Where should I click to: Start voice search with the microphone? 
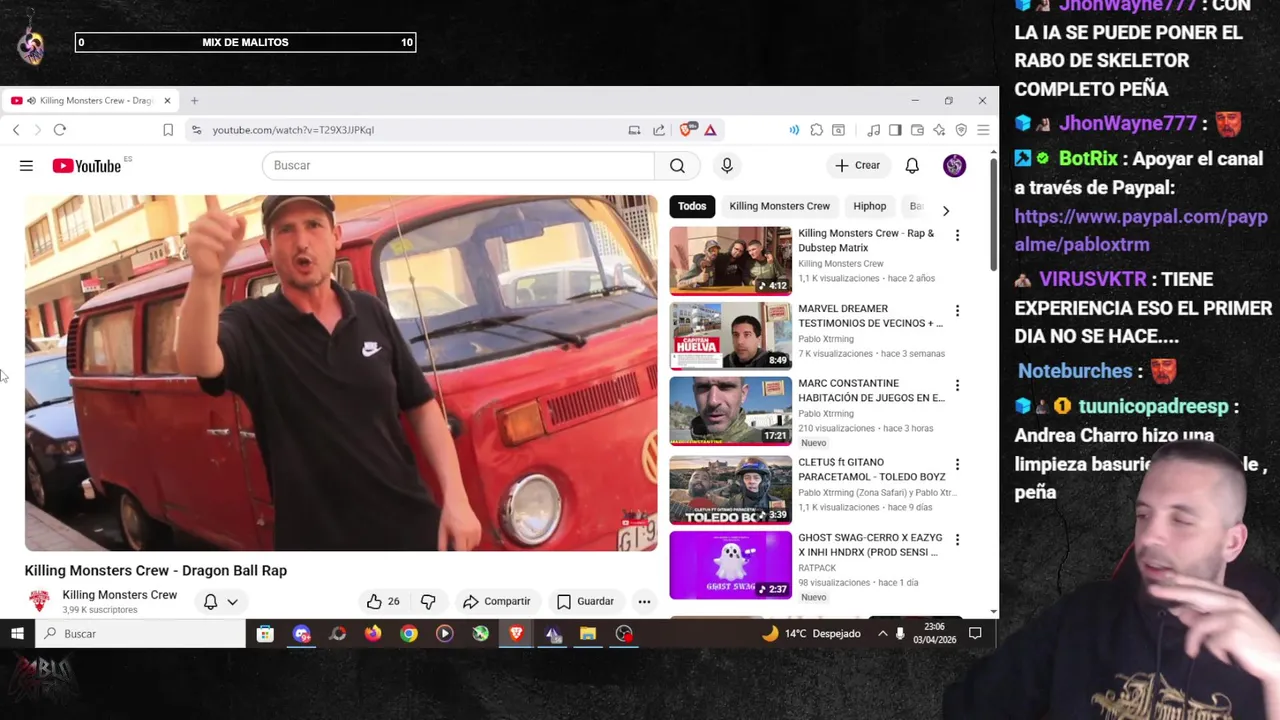[727, 166]
